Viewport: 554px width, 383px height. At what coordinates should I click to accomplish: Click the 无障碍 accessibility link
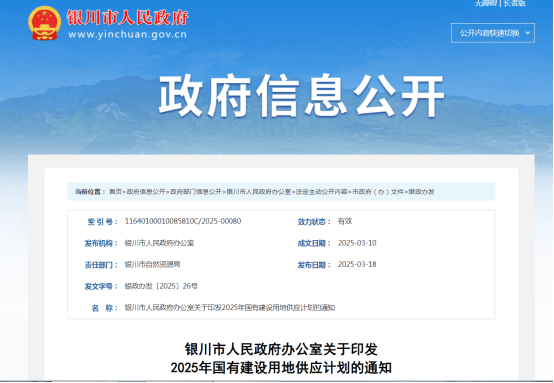point(486,3)
